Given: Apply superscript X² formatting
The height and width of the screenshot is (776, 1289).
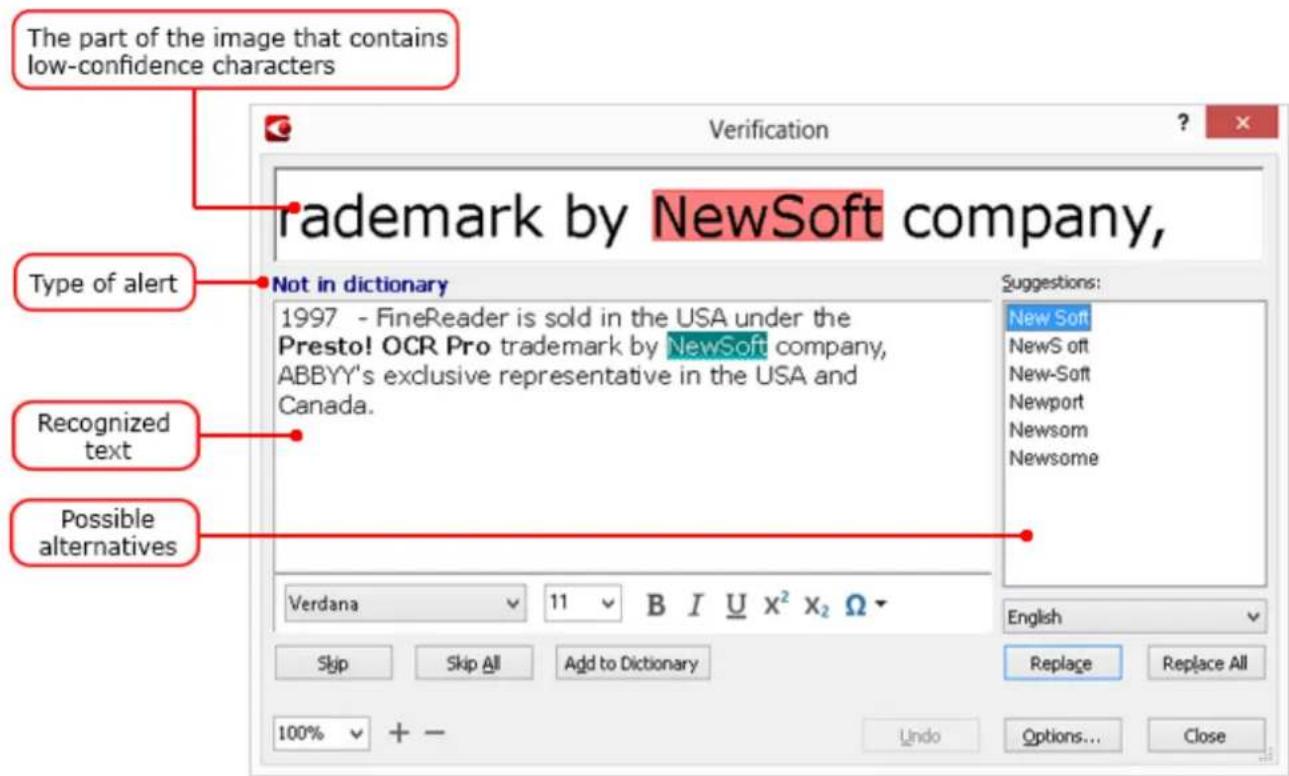Looking at the screenshot, I should pyautogui.click(x=776, y=604).
